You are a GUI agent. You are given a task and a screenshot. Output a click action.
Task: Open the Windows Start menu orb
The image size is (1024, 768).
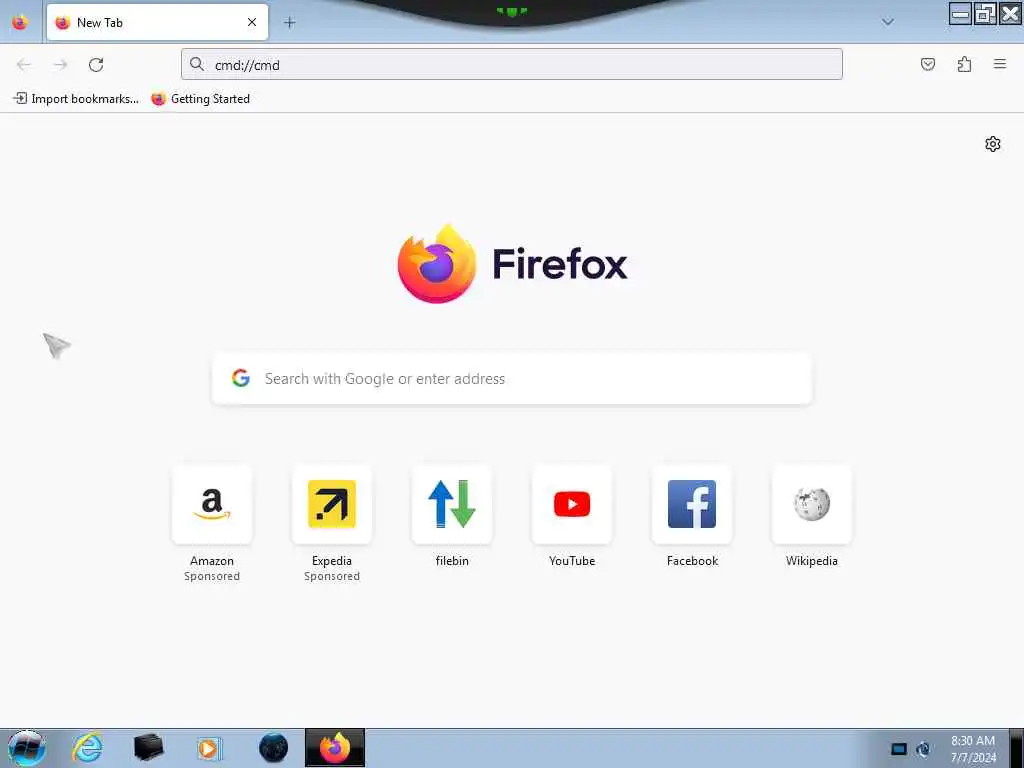coord(26,748)
